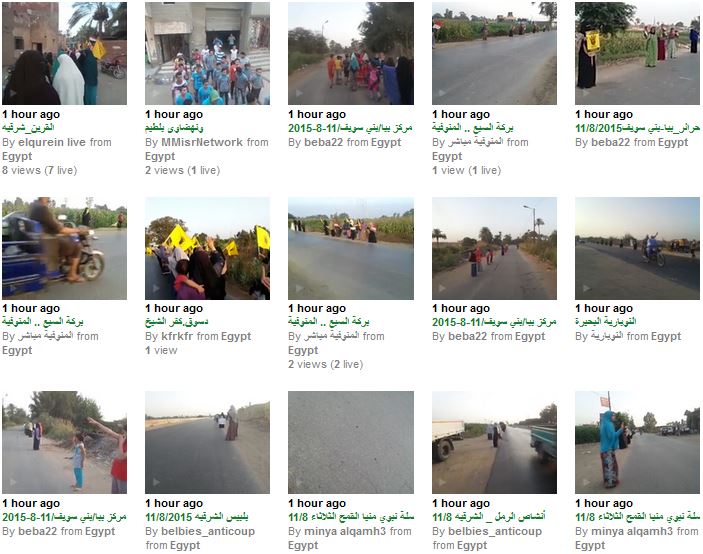Open thumbnail of woman in turquoise hijab
Screen dimensions: 703x554
coord(638,442)
